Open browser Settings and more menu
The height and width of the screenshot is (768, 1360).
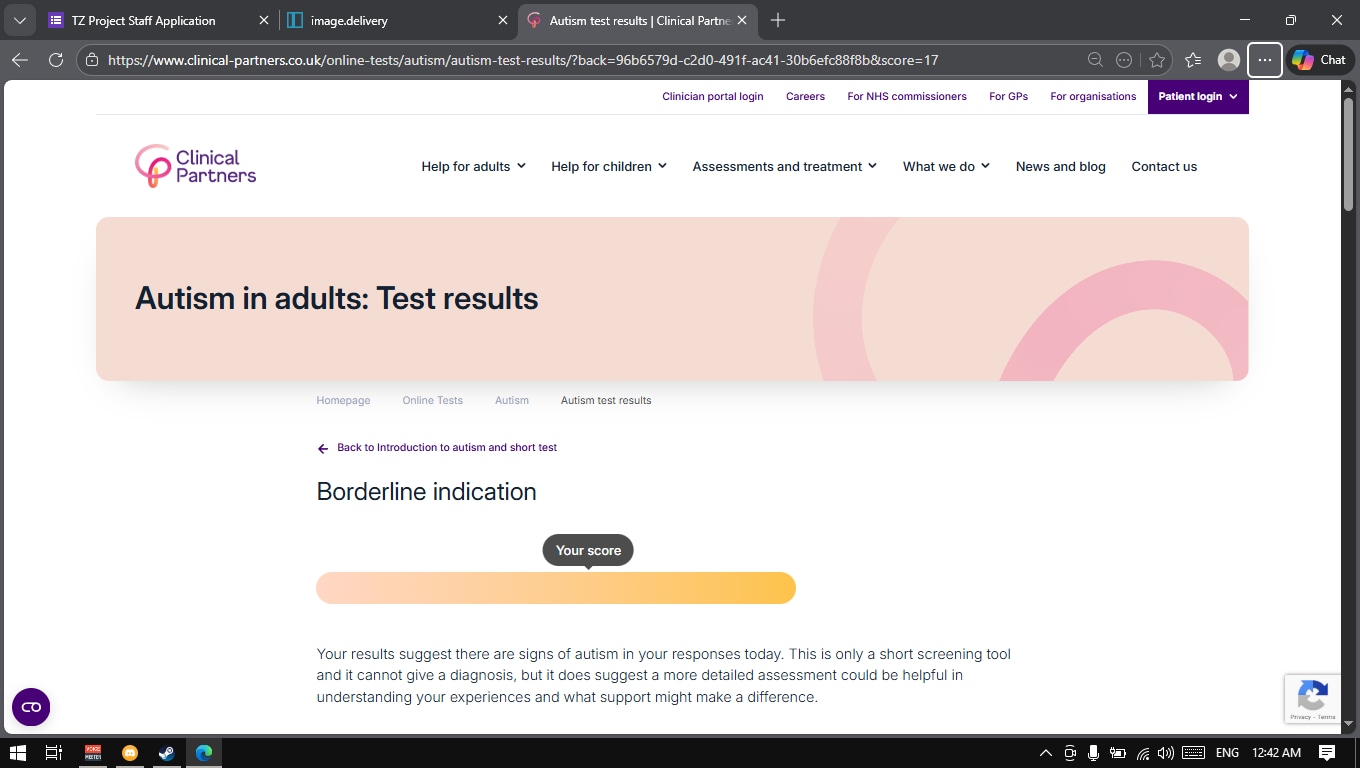(1265, 60)
